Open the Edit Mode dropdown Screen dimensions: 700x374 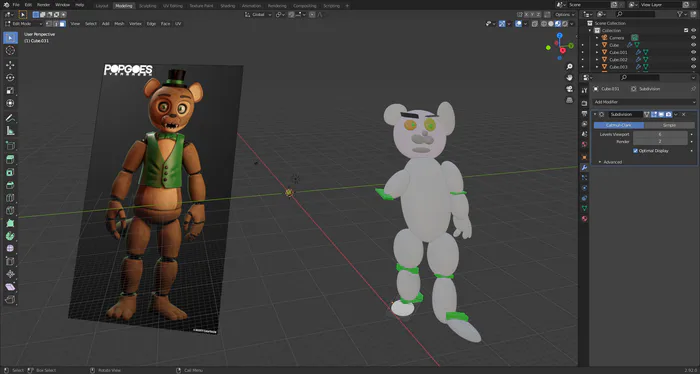point(23,24)
